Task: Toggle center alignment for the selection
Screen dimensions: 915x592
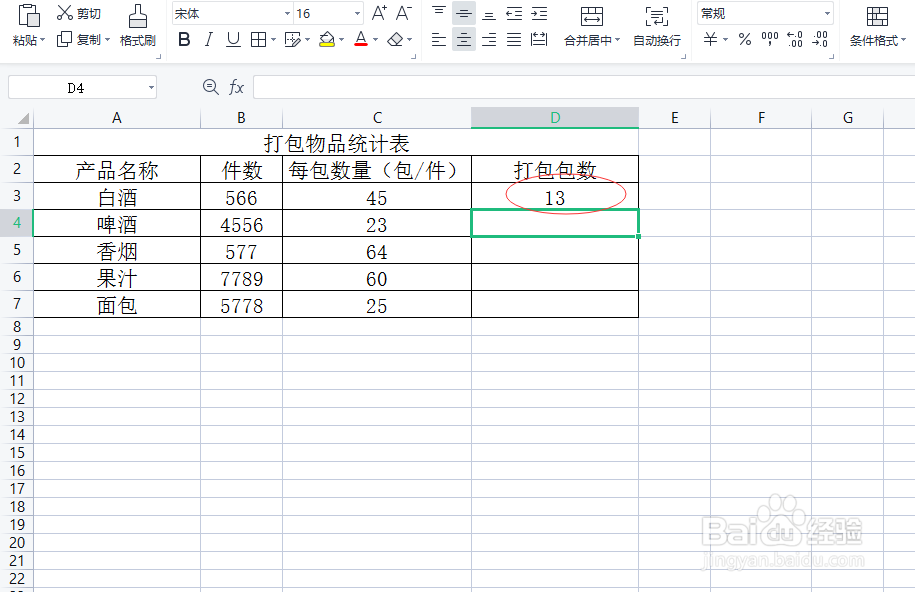Action: pos(462,40)
